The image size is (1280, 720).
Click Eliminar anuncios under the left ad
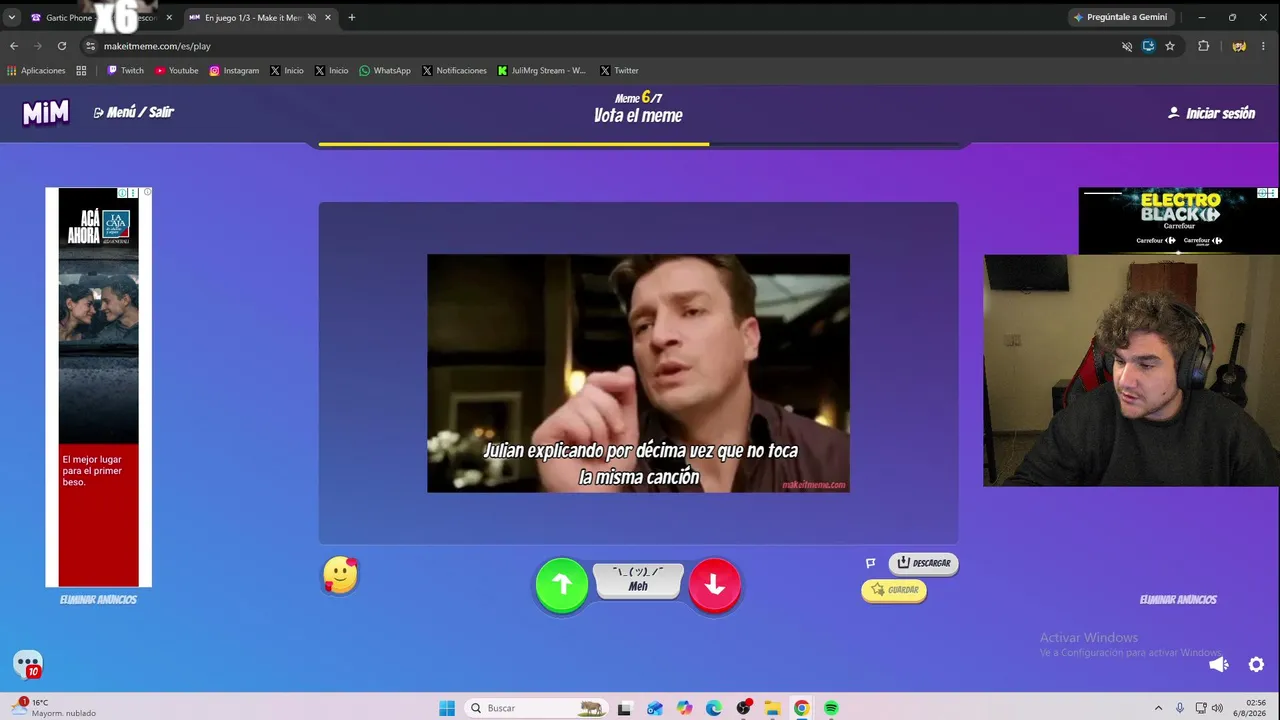[98, 600]
